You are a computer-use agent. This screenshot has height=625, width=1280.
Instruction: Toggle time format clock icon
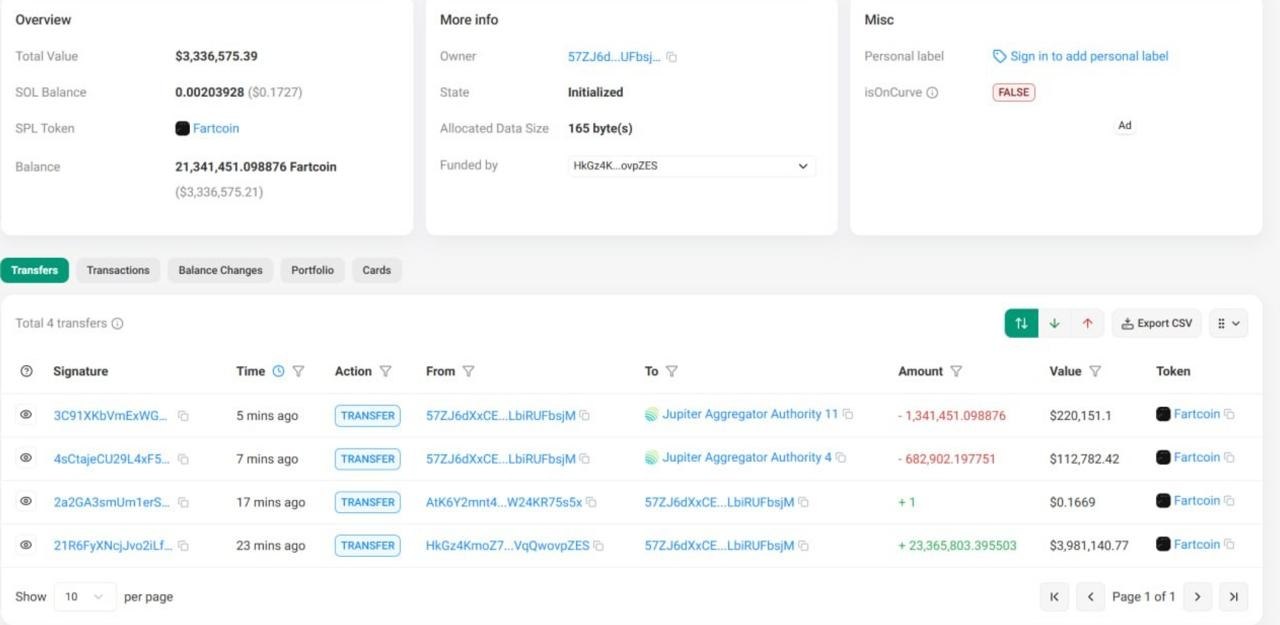(278, 371)
